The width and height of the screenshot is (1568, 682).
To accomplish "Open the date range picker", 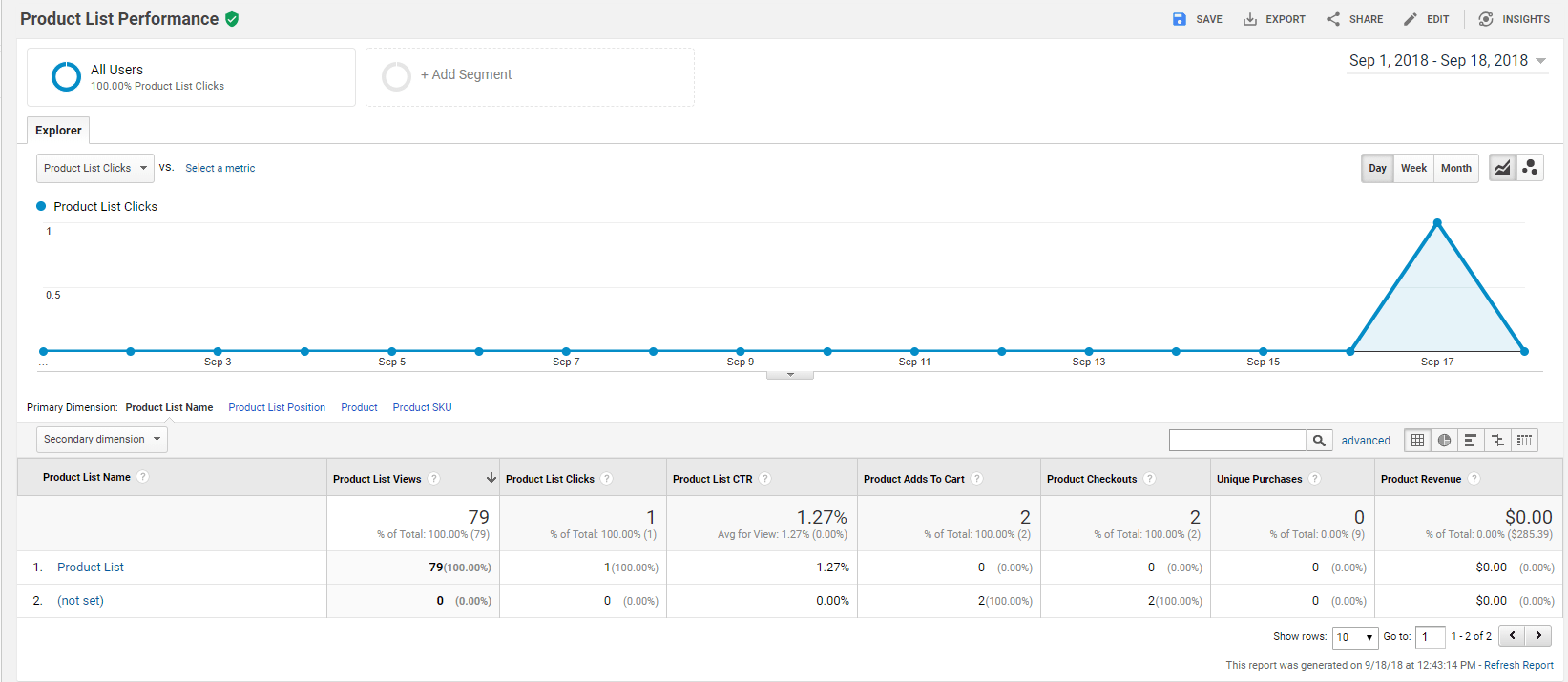I will tap(1447, 60).
